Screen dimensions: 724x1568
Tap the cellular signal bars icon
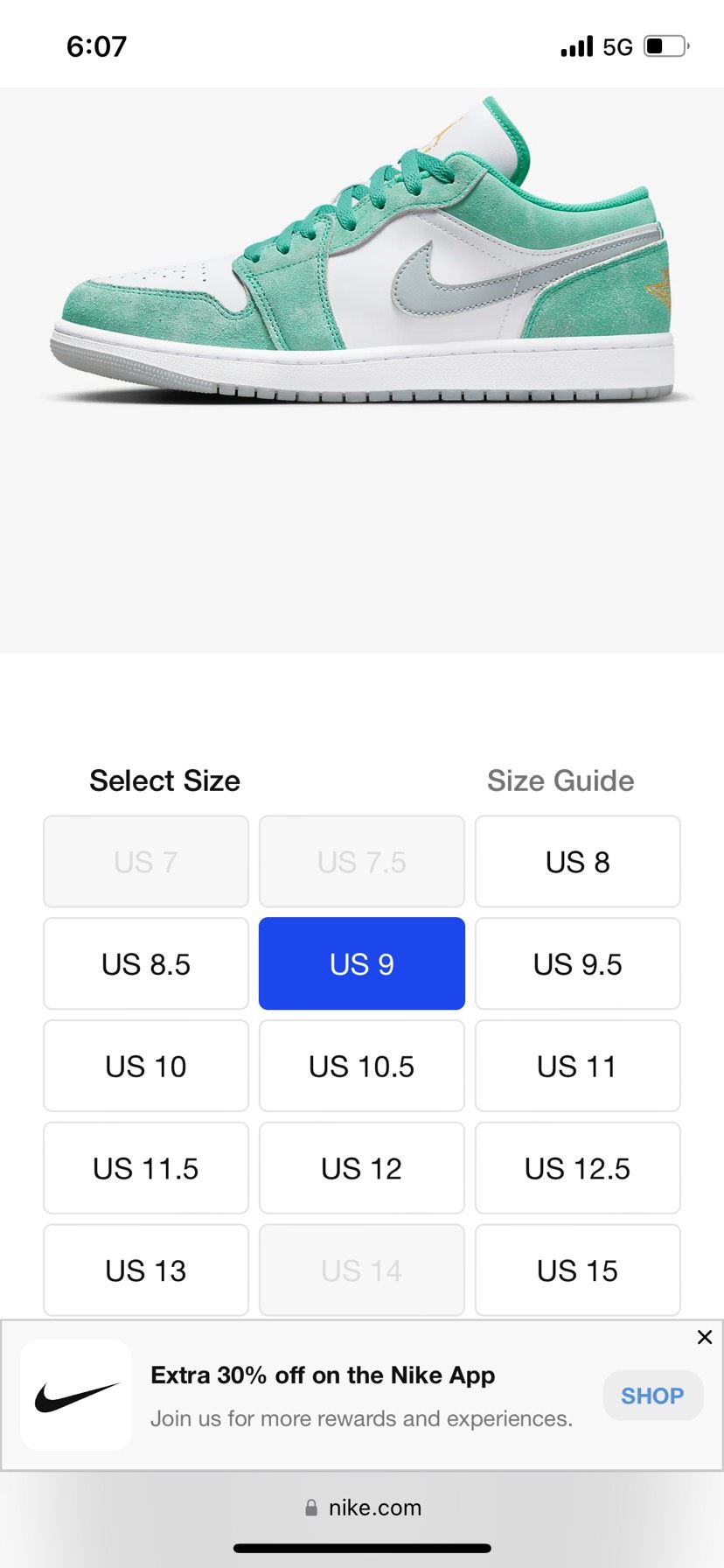[x=576, y=46]
